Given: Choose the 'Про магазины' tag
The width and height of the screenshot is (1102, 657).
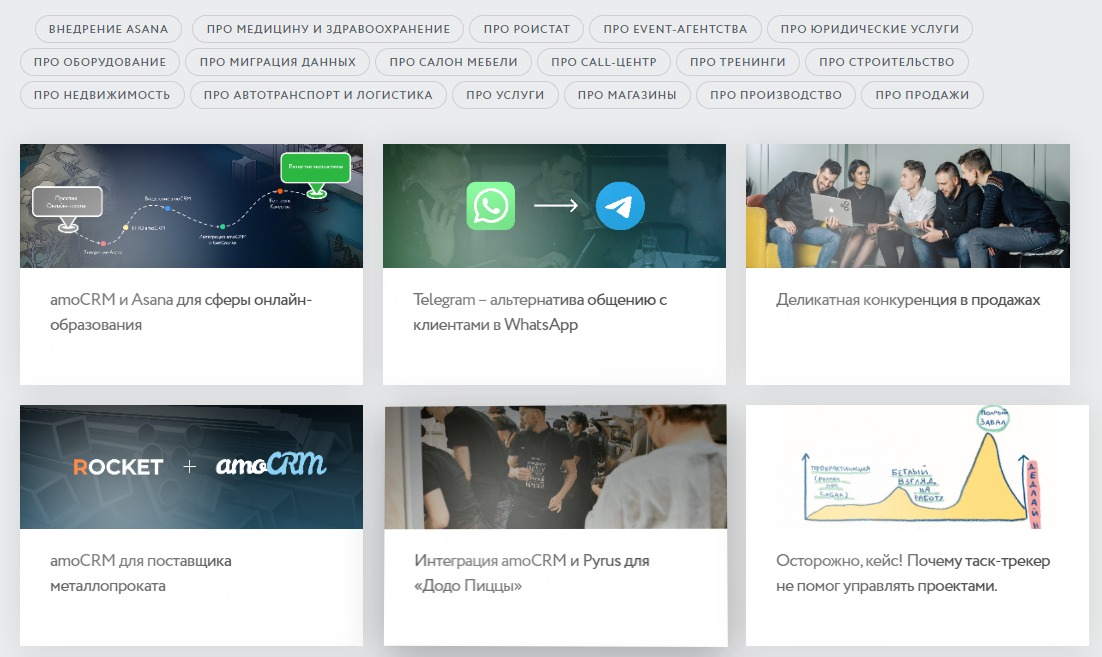Looking at the screenshot, I should click(627, 95).
